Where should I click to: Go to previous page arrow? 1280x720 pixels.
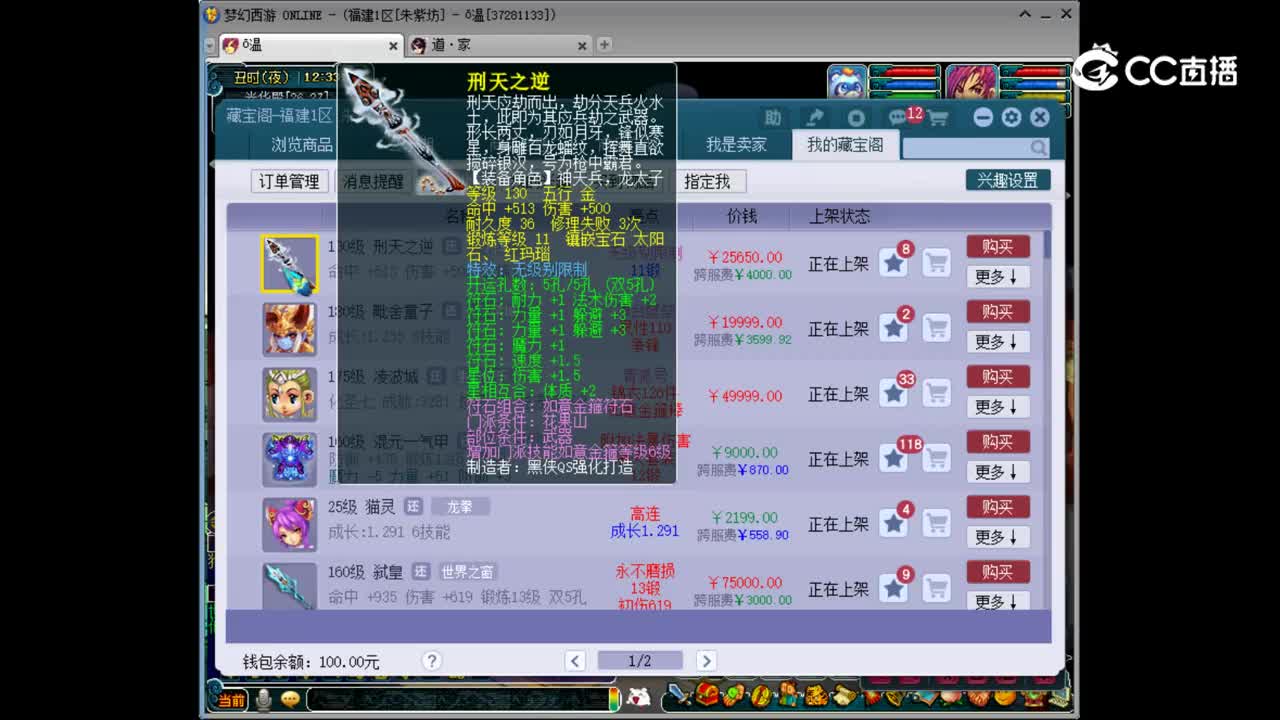(575, 661)
